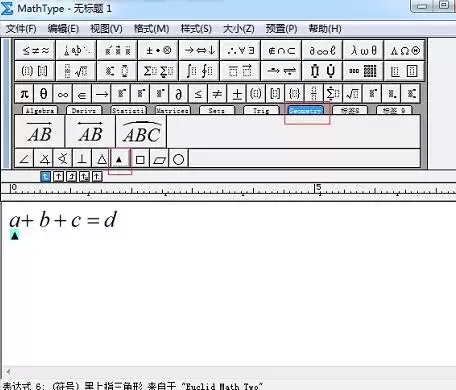Insert the pi symbol from the small bar
The height and width of the screenshot is (390, 456).
(24, 94)
